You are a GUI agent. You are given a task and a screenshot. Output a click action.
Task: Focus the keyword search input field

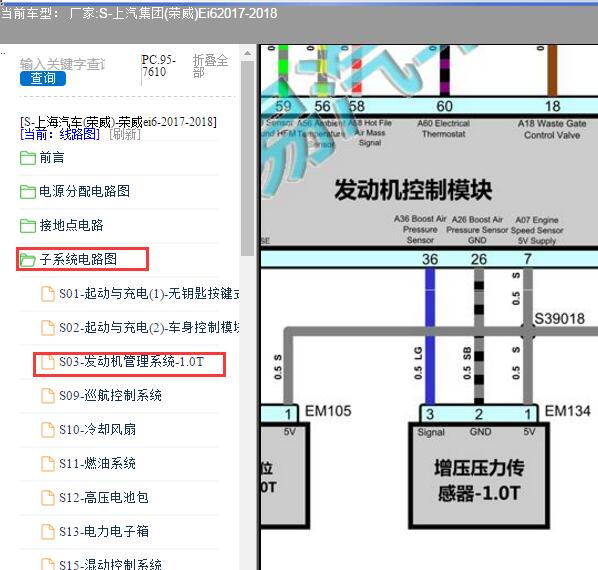pyautogui.click(x=62, y=64)
